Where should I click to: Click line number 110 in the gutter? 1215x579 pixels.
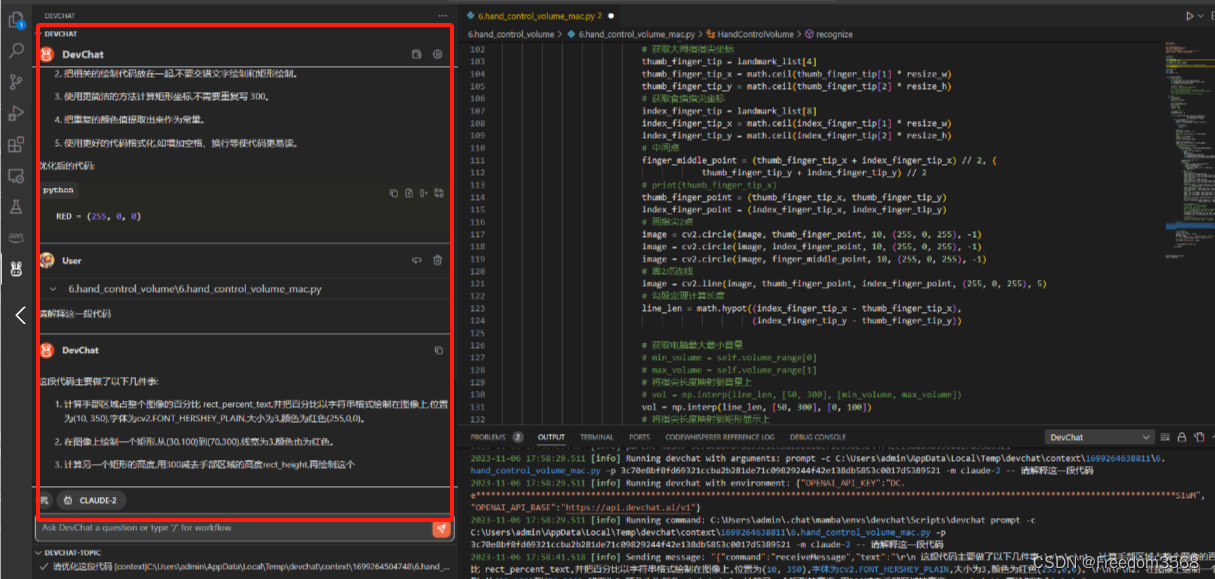[476, 148]
